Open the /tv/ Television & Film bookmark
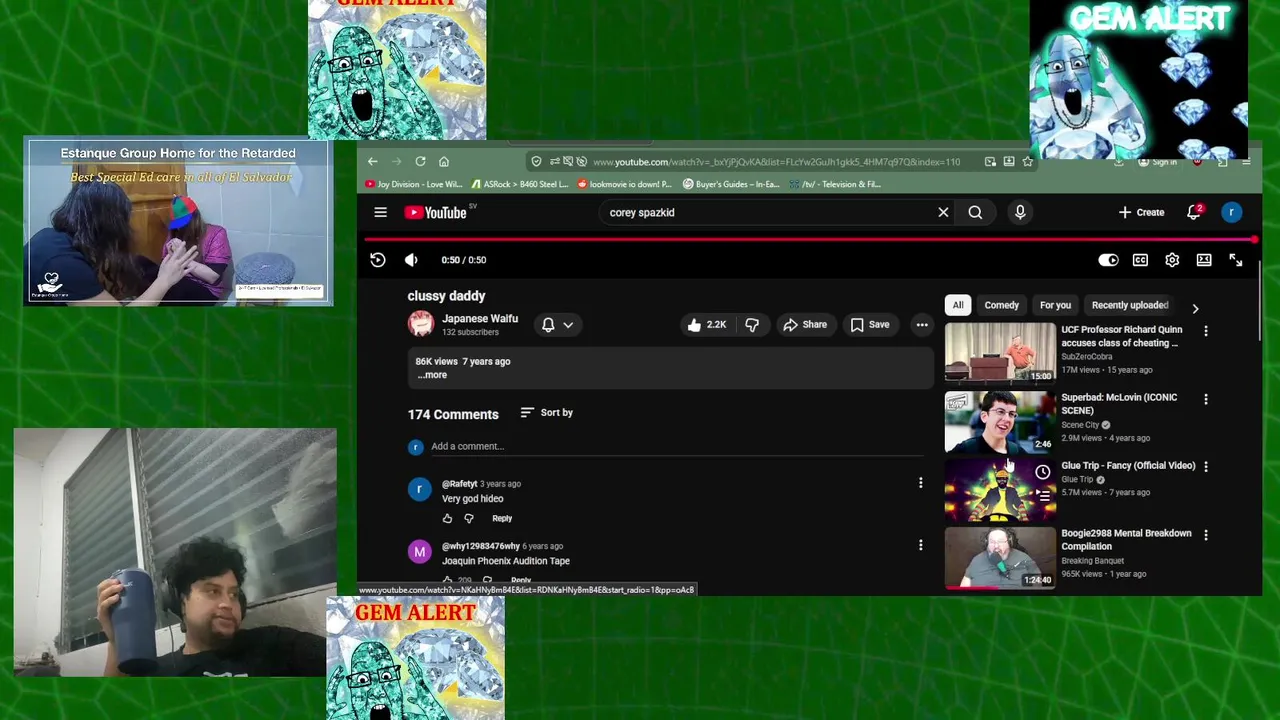Viewport: 1280px width, 720px height. tap(835, 184)
